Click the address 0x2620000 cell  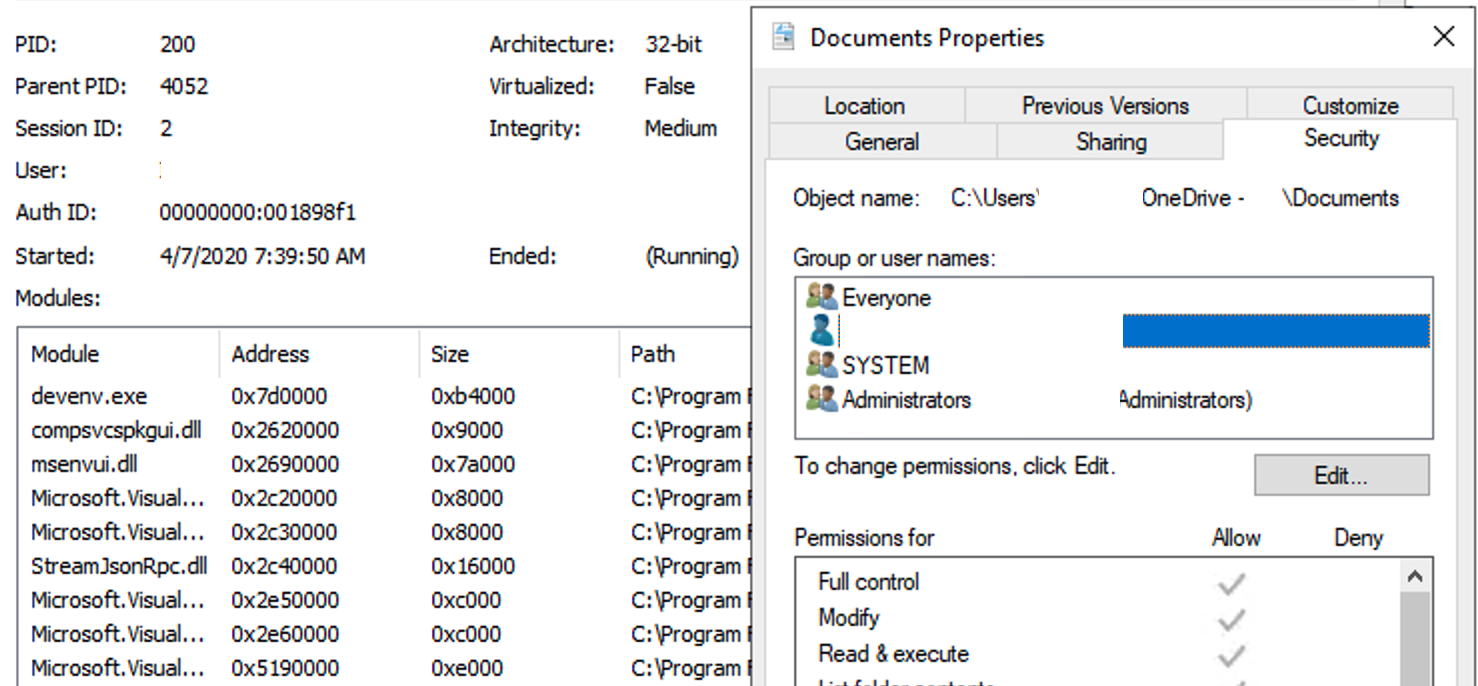pos(285,430)
